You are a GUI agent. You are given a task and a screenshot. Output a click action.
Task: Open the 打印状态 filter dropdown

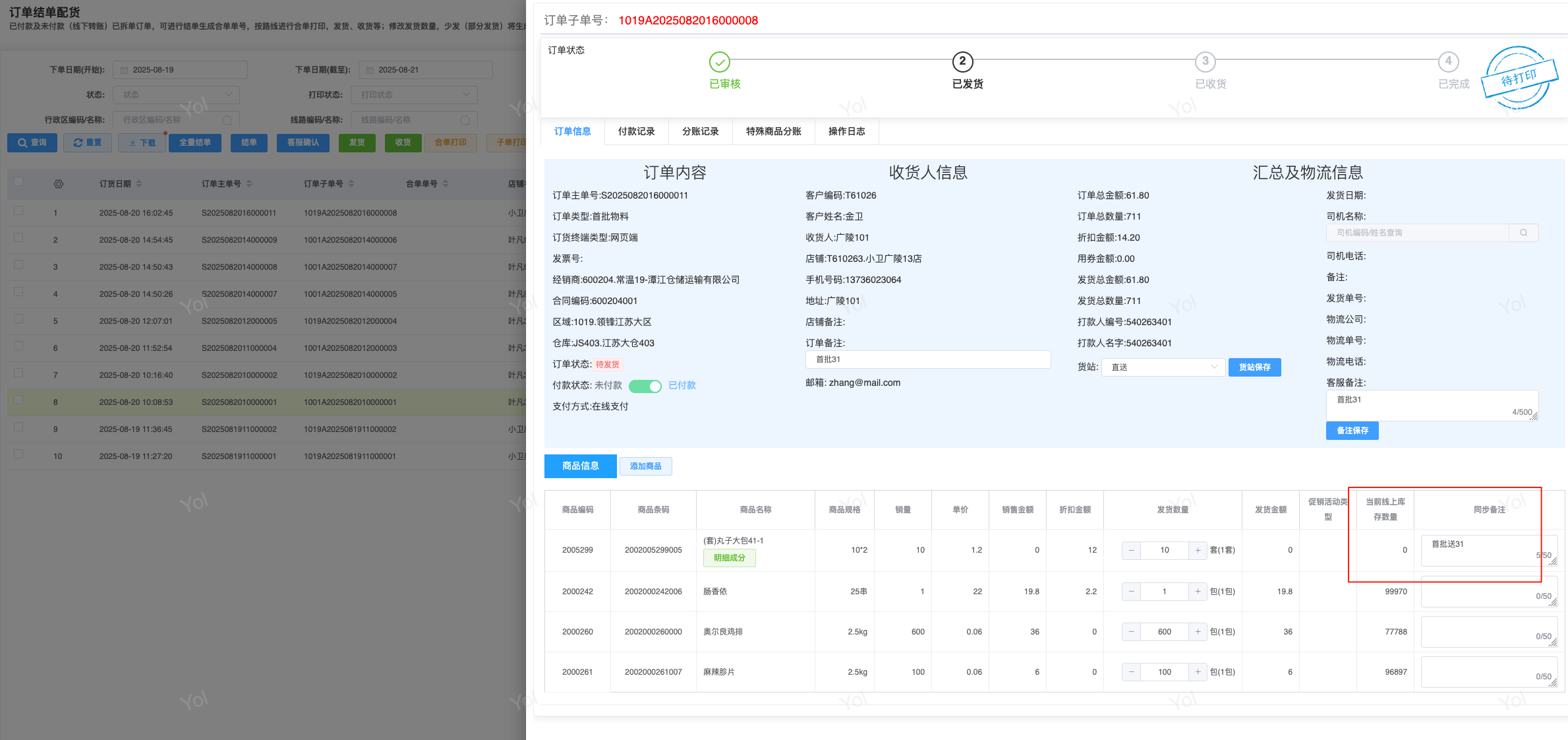[x=413, y=95]
